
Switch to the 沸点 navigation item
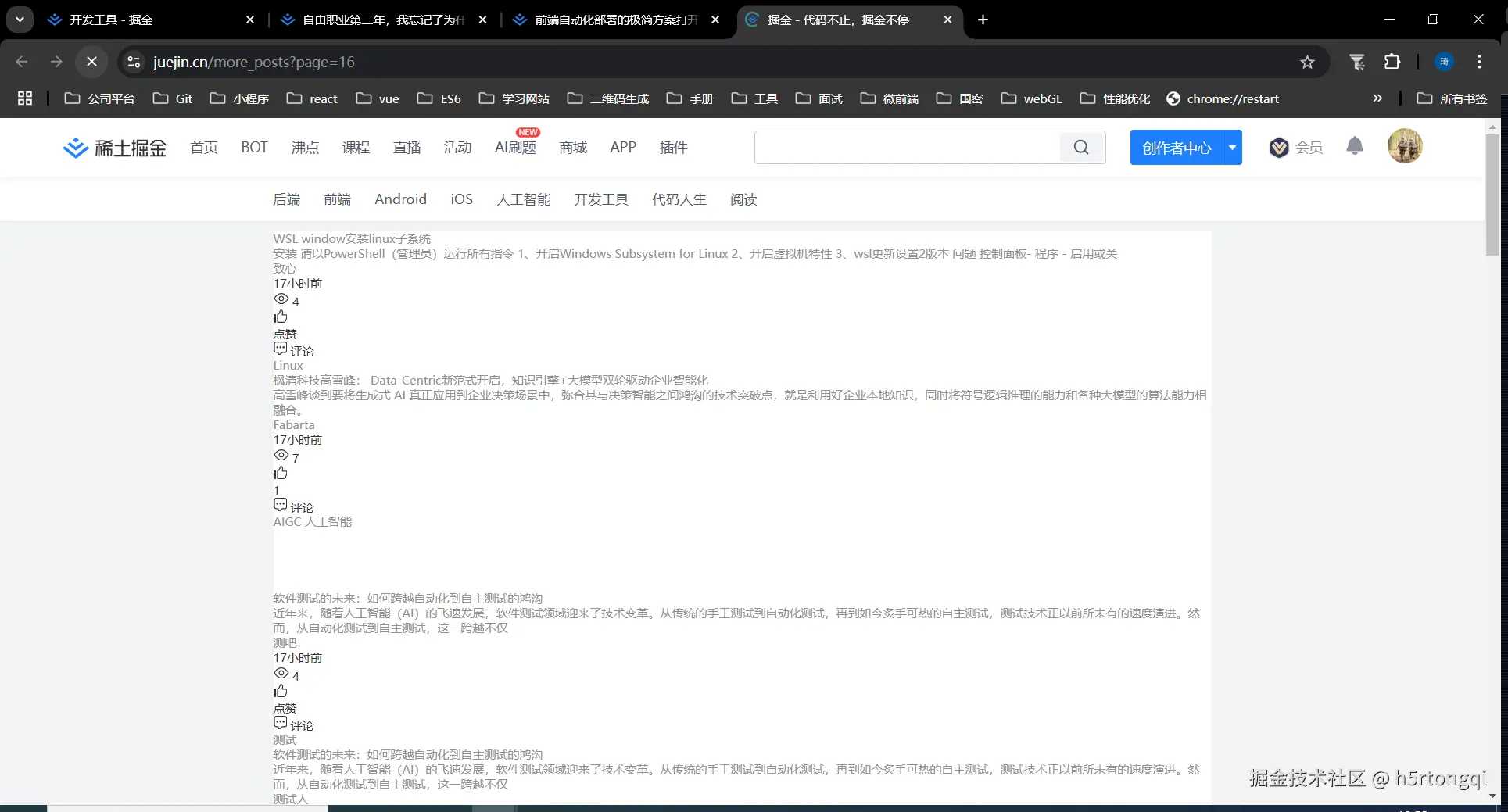(305, 147)
